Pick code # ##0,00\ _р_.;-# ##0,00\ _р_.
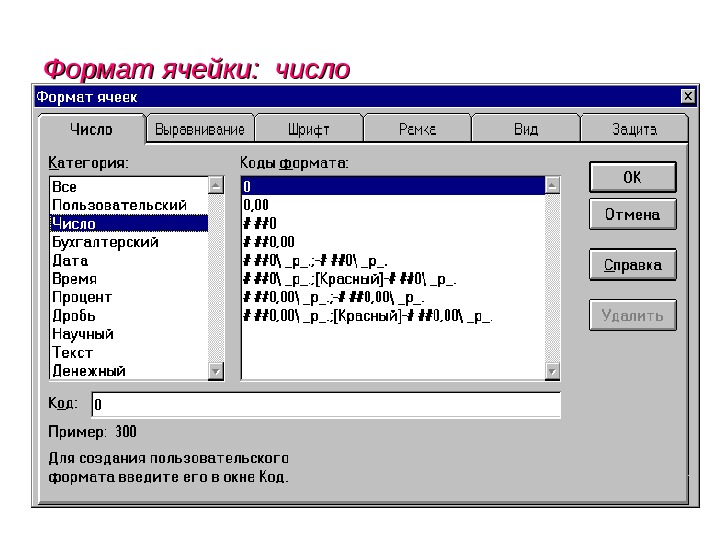 tap(393, 297)
